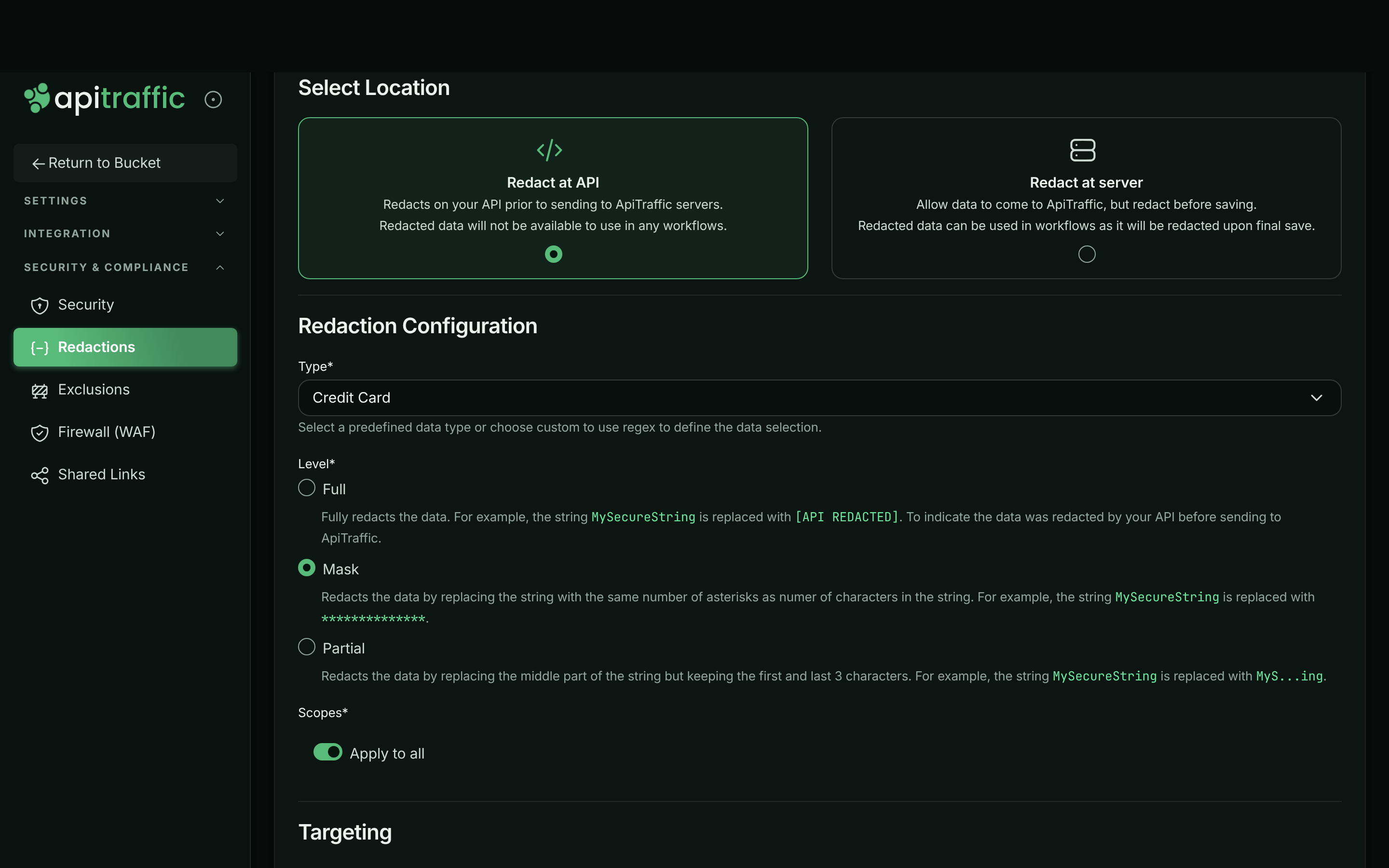Select the Full level radio button
Screen dimensions: 1389x868
click(307, 488)
